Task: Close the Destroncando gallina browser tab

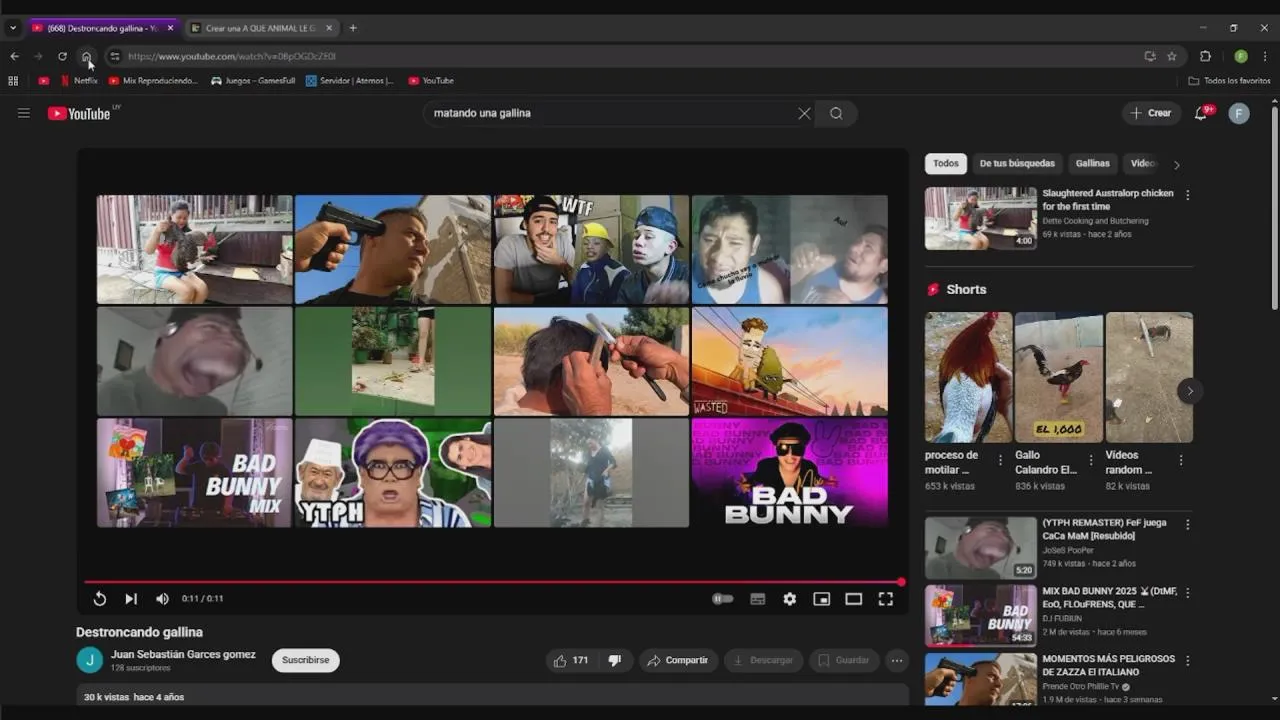Action: point(170,28)
